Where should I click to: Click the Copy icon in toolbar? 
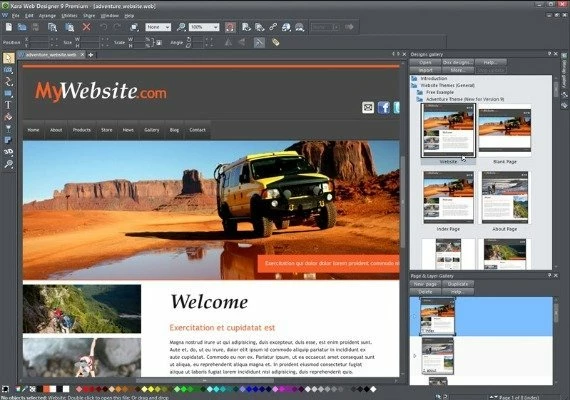[52, 27]
